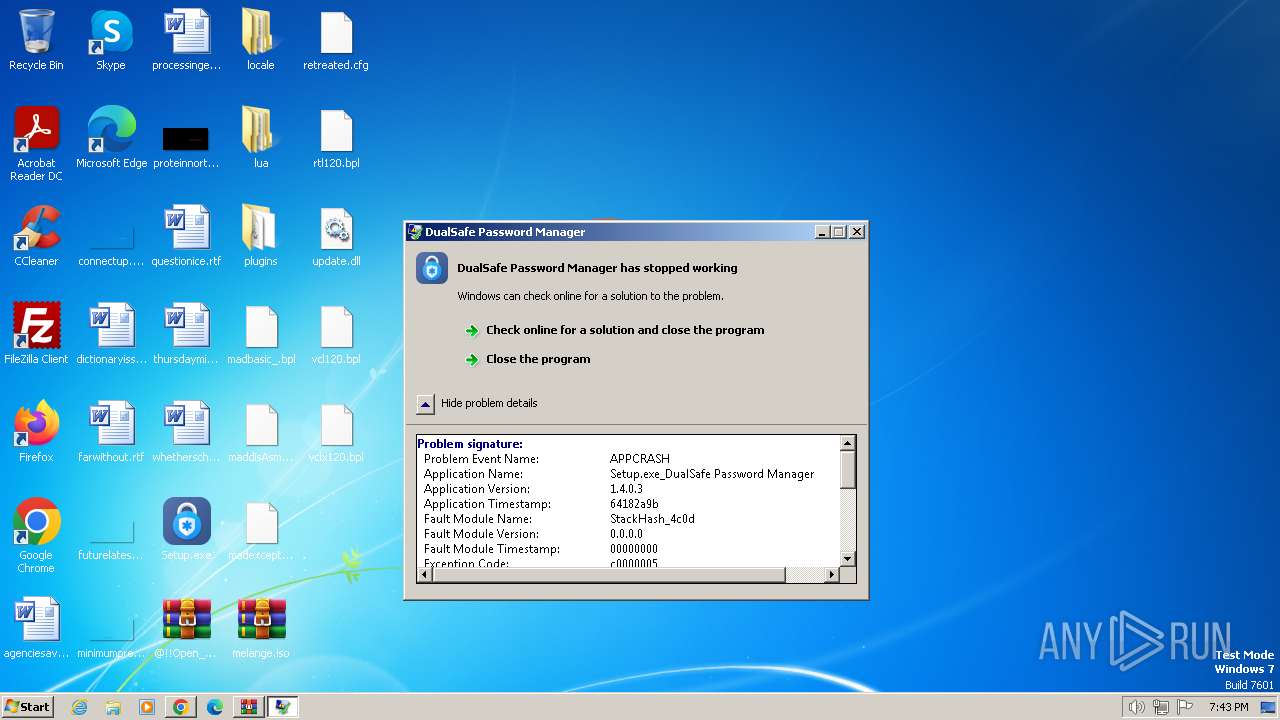The width and height of the screenshot is (1280, 720).
Task: Click Setup.exe_DualSafe Password Manager application name
Action: point(712,474)
